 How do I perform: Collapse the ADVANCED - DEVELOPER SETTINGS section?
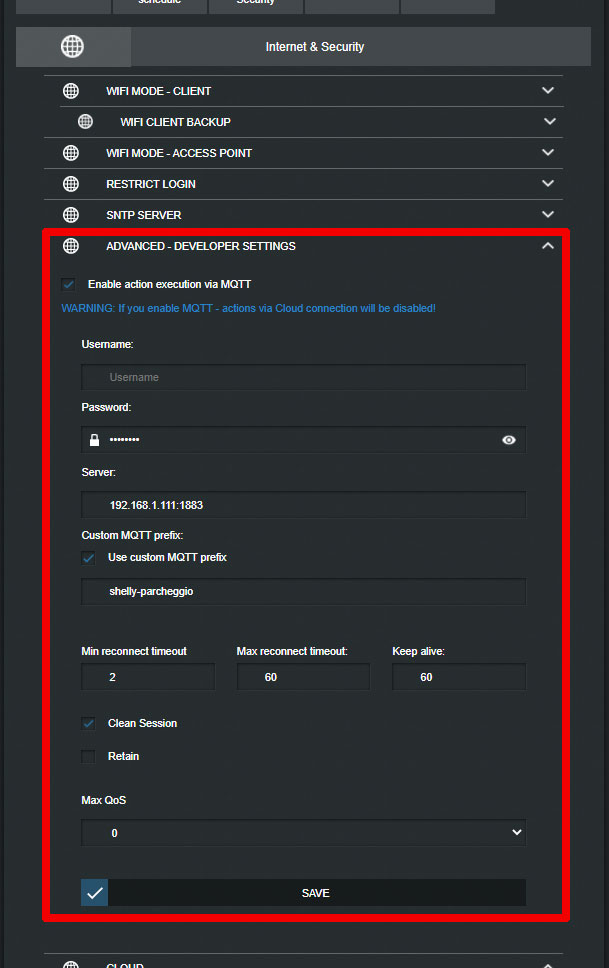pos(548,246)
